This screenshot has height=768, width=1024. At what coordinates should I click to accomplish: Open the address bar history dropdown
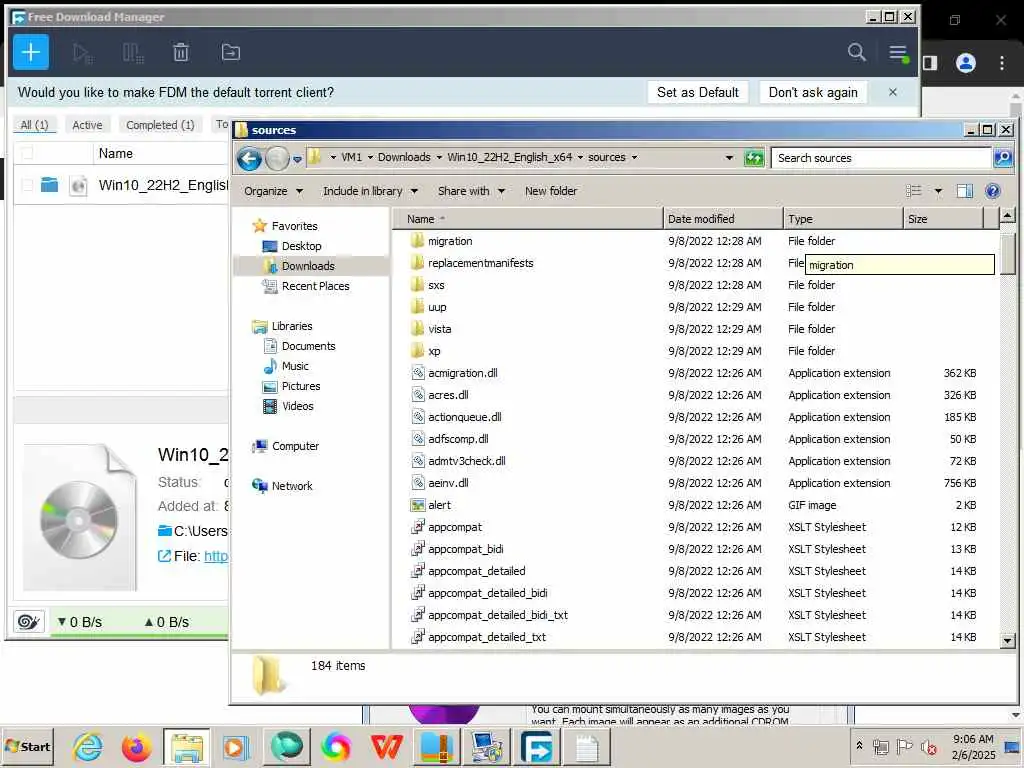point(729,157)
